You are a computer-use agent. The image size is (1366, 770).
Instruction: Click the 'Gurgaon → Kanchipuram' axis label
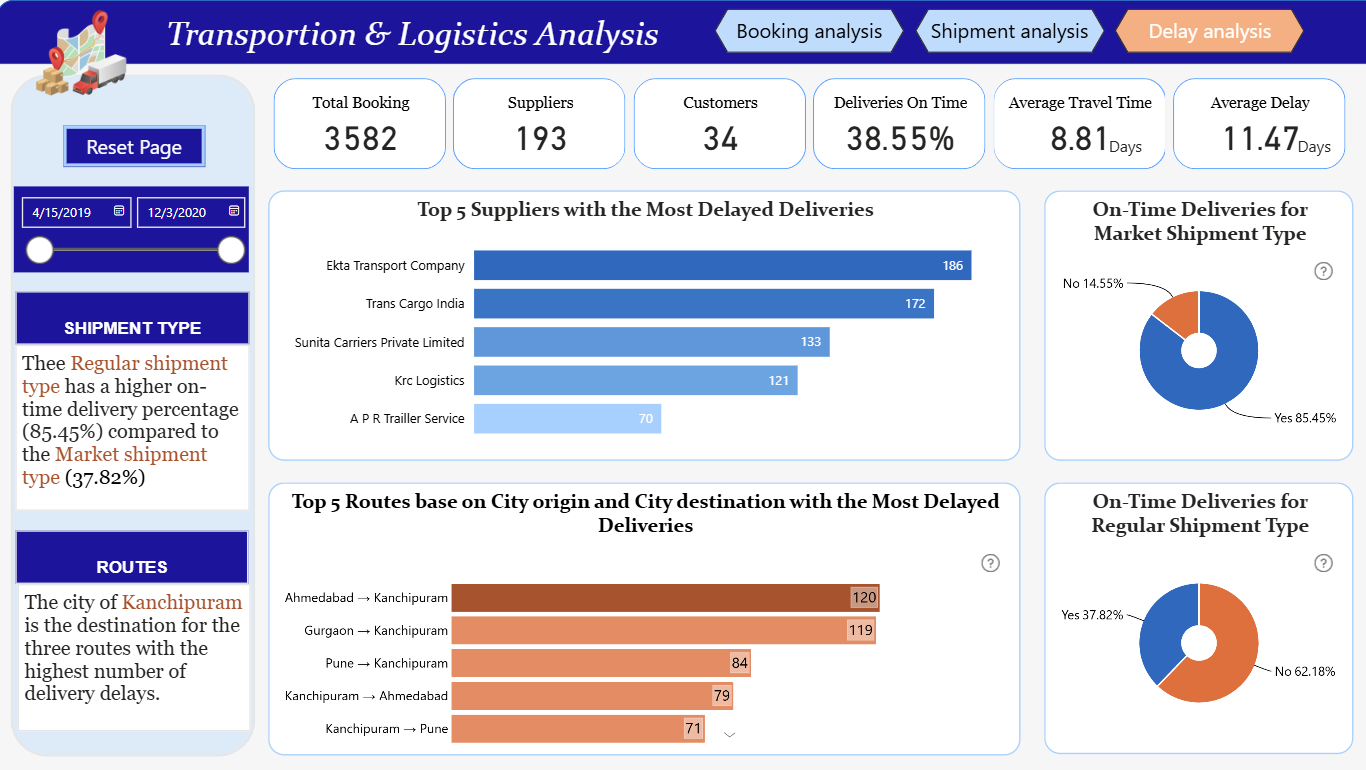pos(376,631)
